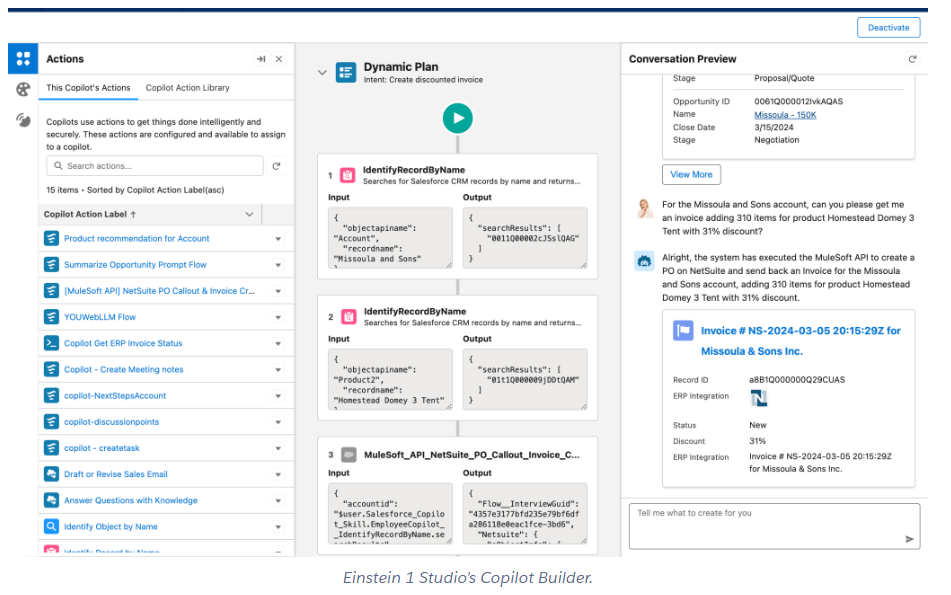The height and width of the screenshot is (595, 951).
Task: Click the send arrow in the message box
Action: tap(909, 537)
